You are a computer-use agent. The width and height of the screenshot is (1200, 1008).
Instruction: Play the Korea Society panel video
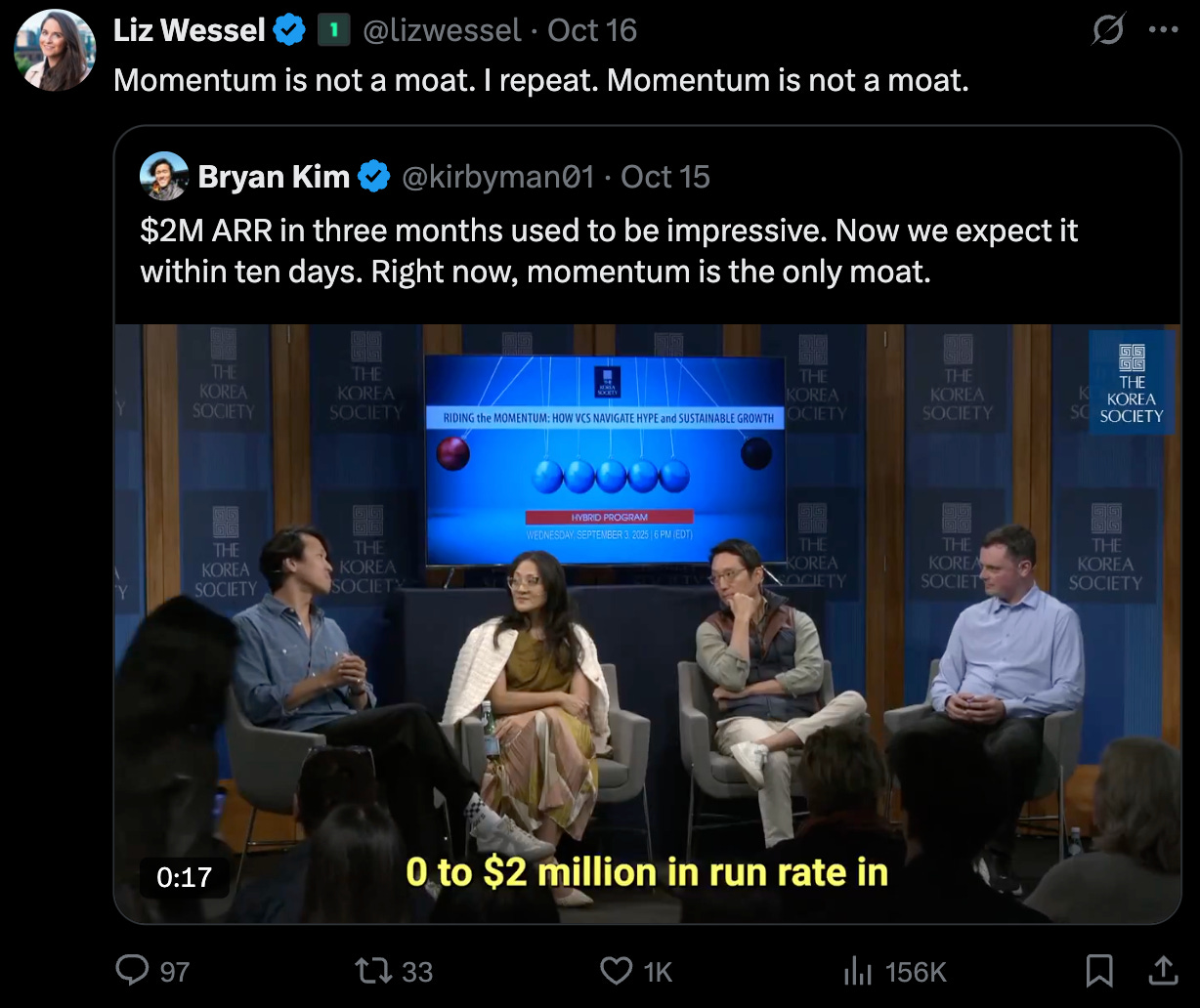point(647,623)
